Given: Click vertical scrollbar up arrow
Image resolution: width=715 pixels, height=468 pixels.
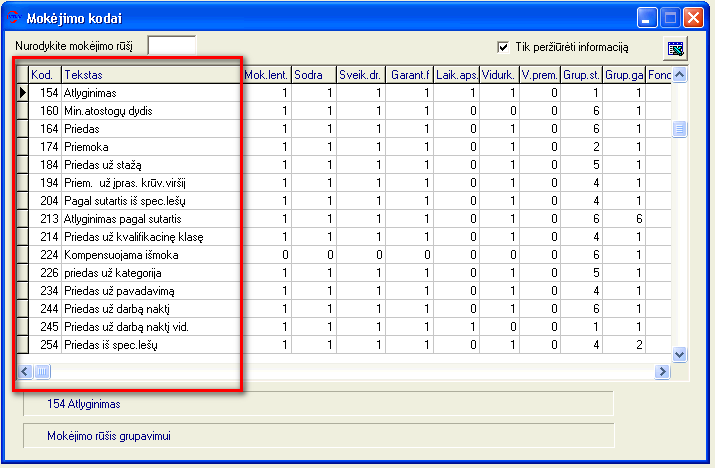Looking at the screenshot, I should click(x=679, y=74).
